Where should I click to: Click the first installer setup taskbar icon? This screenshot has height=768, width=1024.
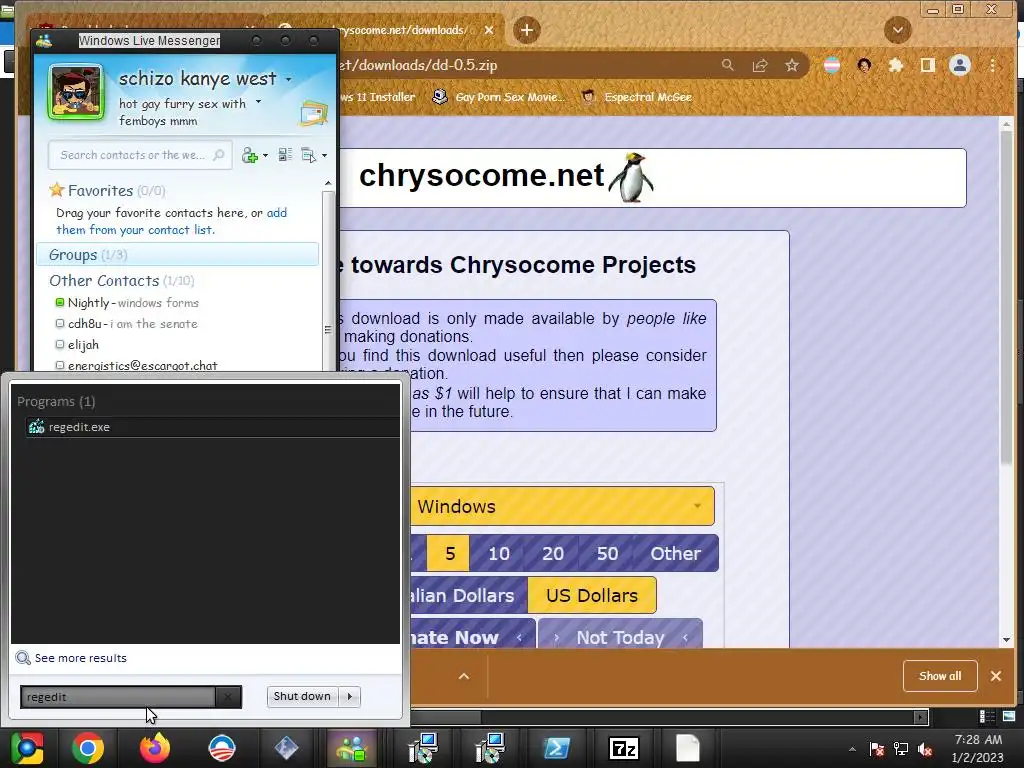(423, 748)
